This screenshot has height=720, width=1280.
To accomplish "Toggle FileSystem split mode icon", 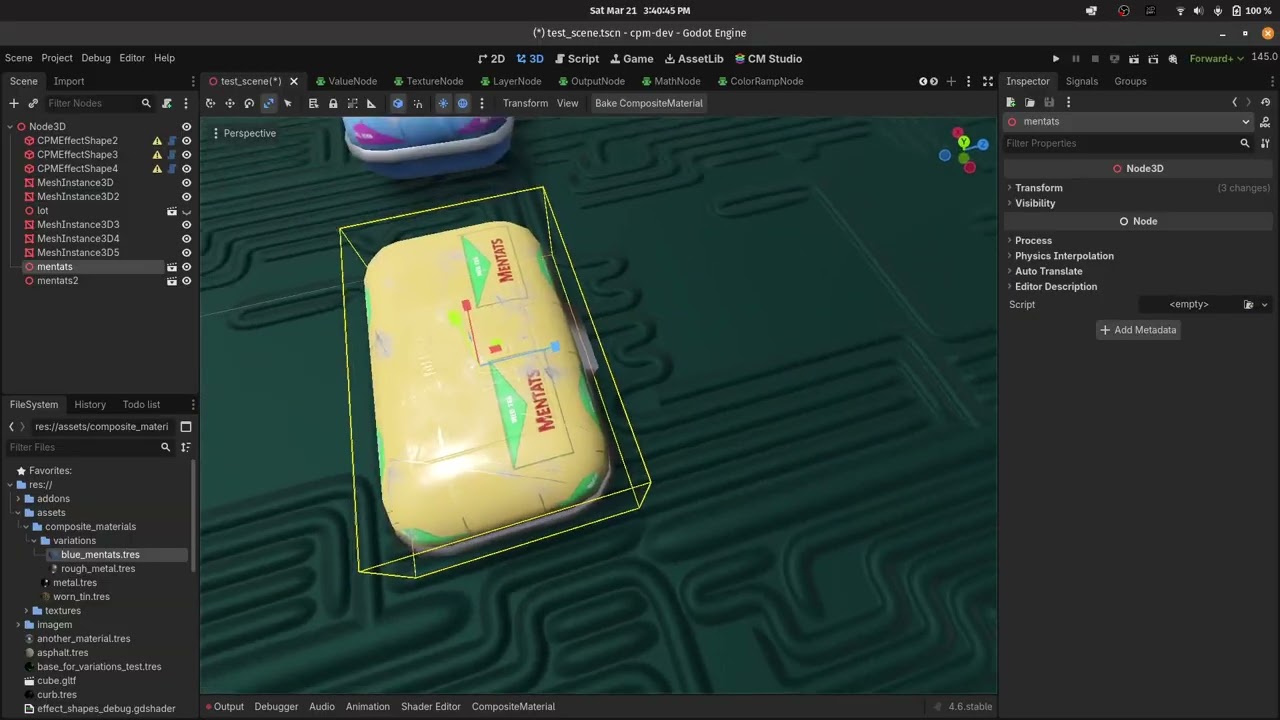I will point(186,427).
